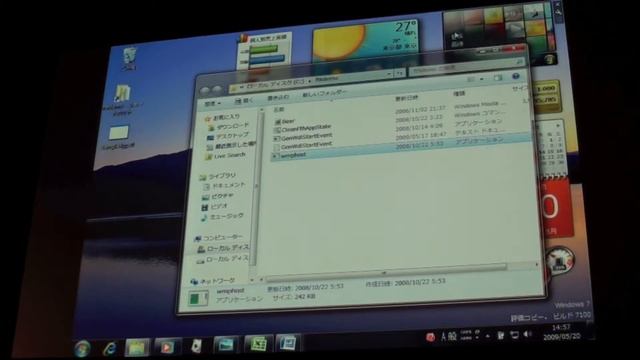Viewport: 640px width, 360px height.
Task: Select ミュージック library
Action: (x=223, y=217)
